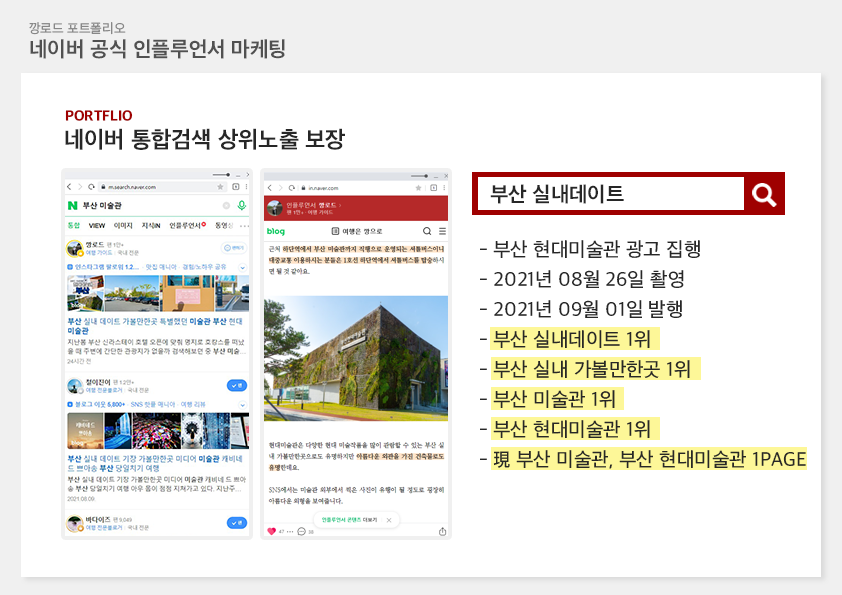Clear the Naver search text with X icon

(226, 205)
